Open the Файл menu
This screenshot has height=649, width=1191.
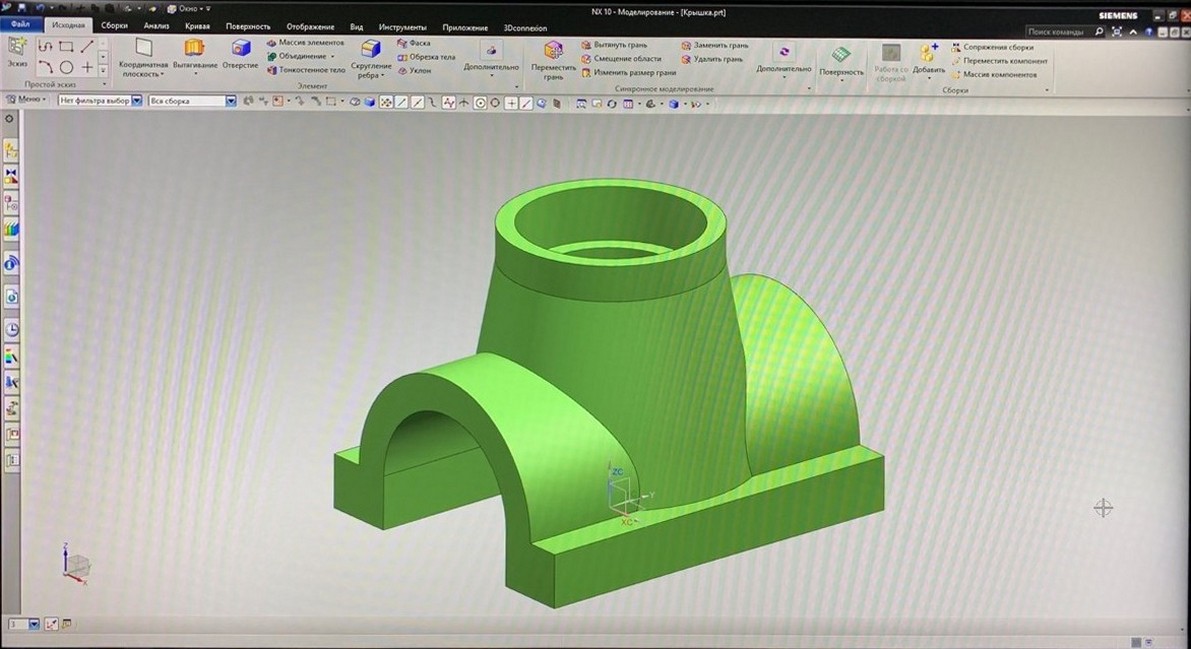point(21,24)
